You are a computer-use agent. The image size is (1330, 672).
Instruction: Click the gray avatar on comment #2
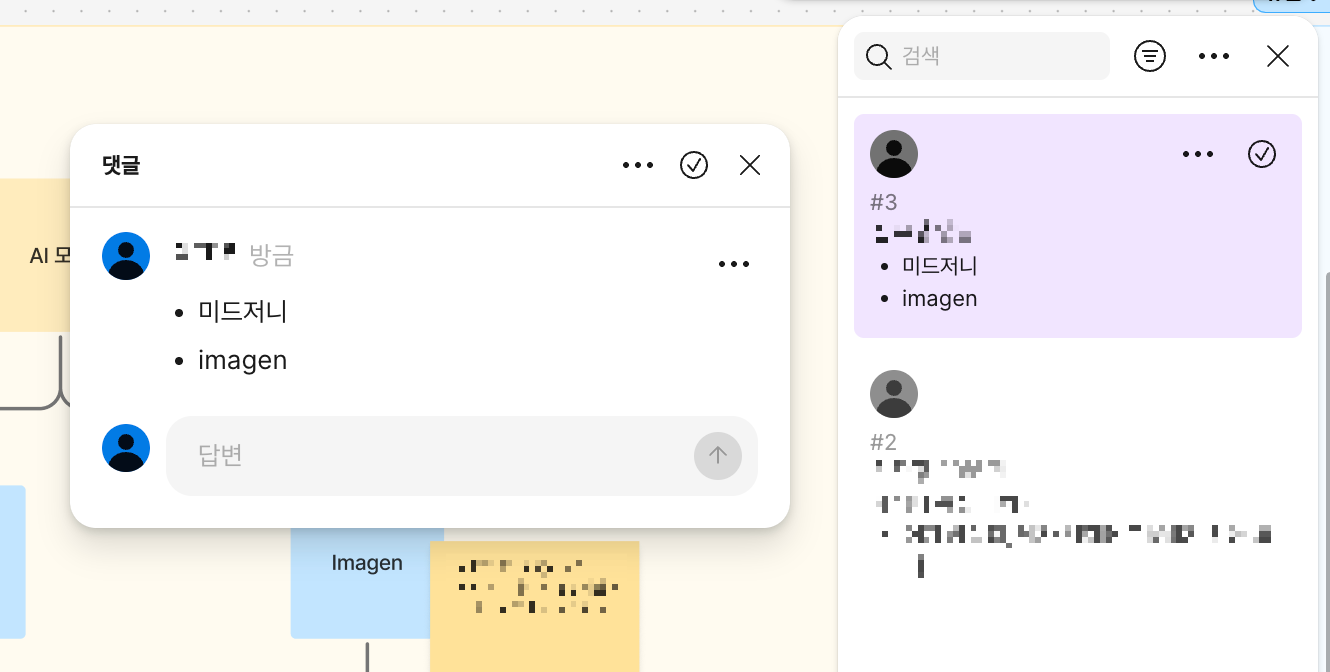(893, 394)
